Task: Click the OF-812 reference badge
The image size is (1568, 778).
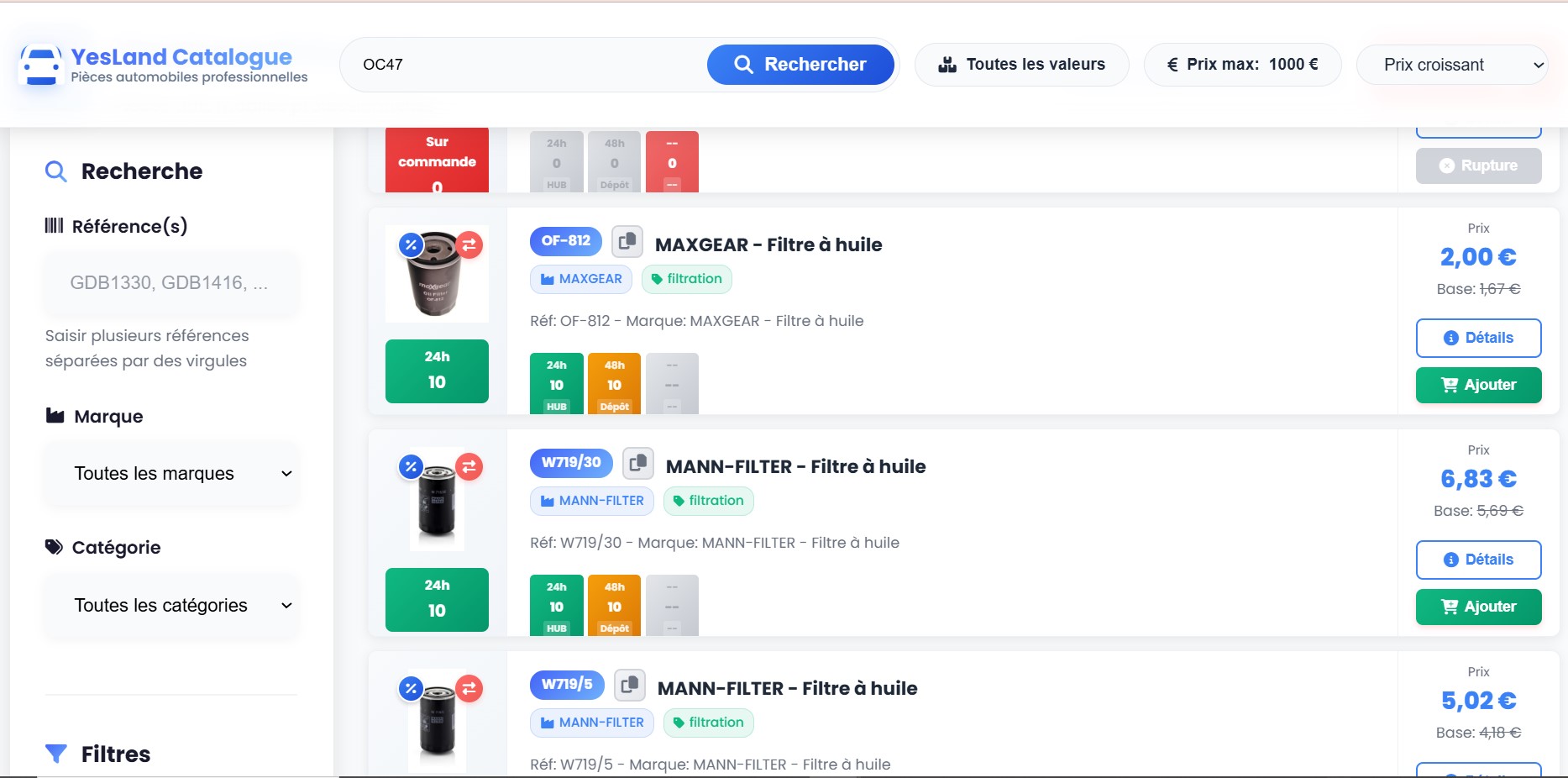Action: tap(566, 241)
